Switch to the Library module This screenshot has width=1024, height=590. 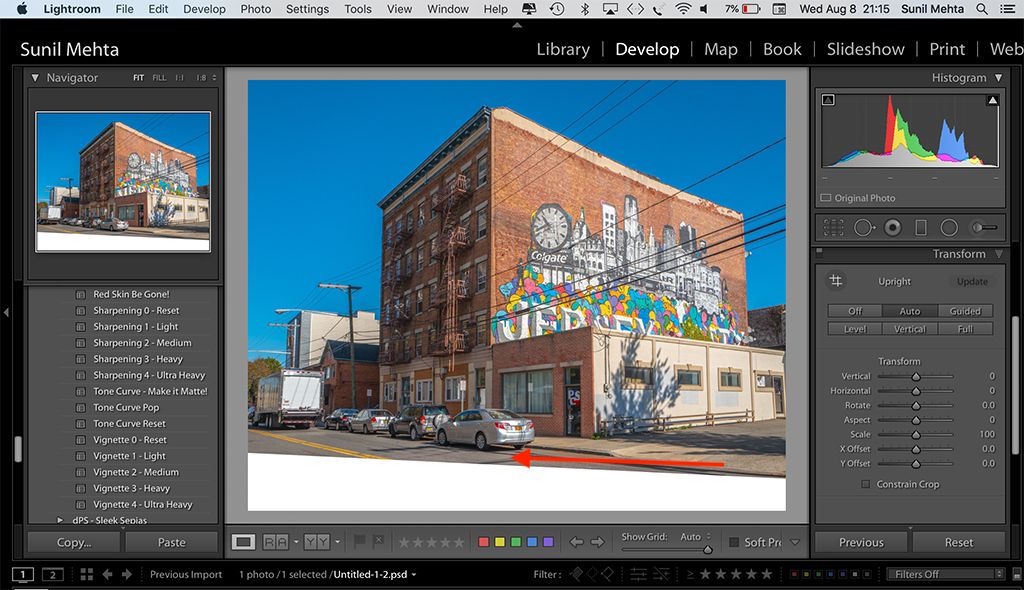click(x=565, y=49)
